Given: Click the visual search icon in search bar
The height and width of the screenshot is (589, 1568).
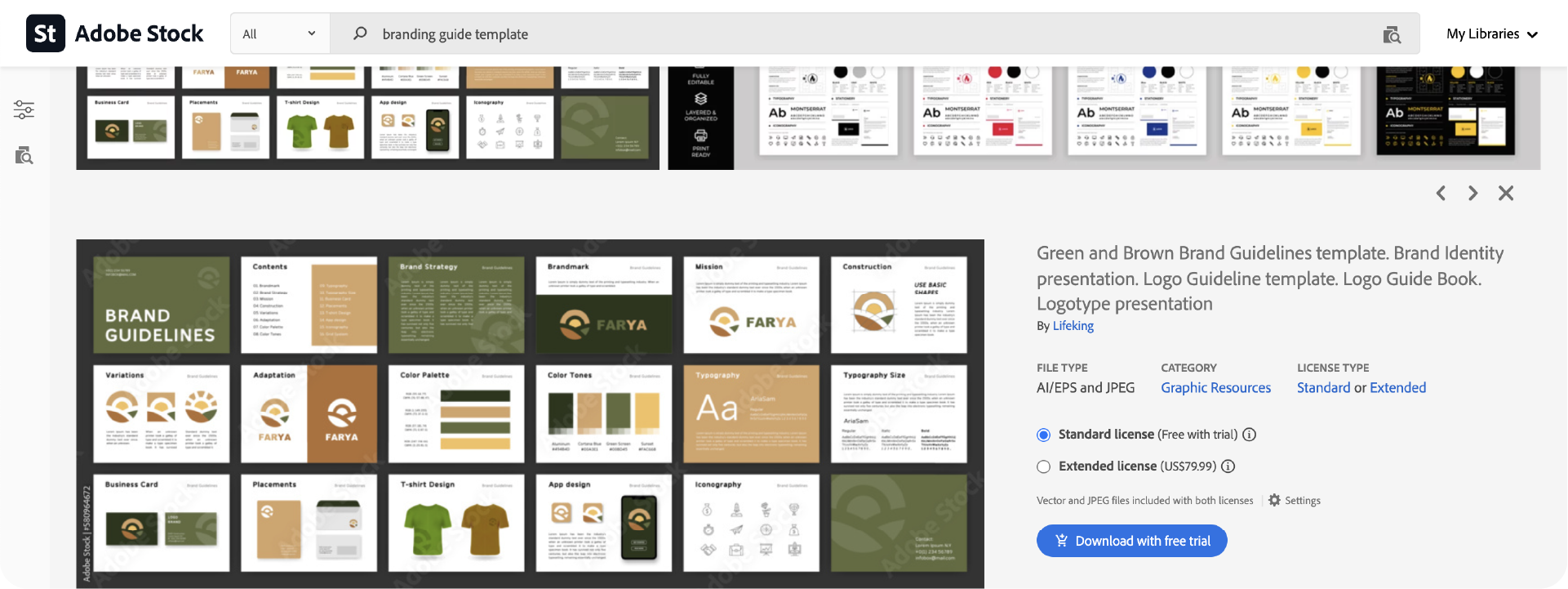Looking at the screenshot, I should tap(1392, 34).
